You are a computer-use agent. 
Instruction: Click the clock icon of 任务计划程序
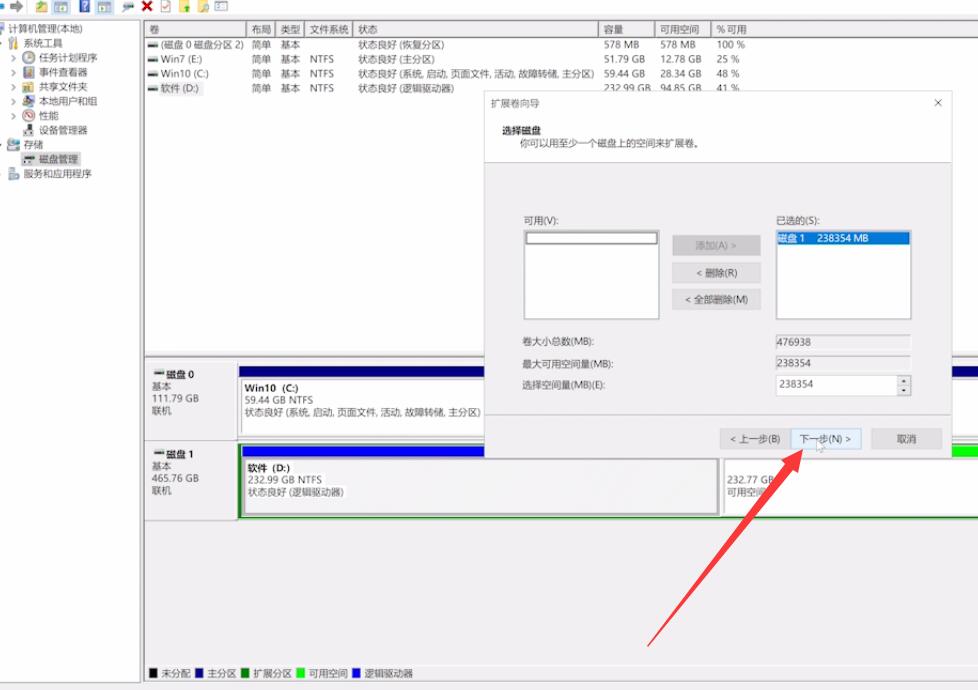[29, 57]
